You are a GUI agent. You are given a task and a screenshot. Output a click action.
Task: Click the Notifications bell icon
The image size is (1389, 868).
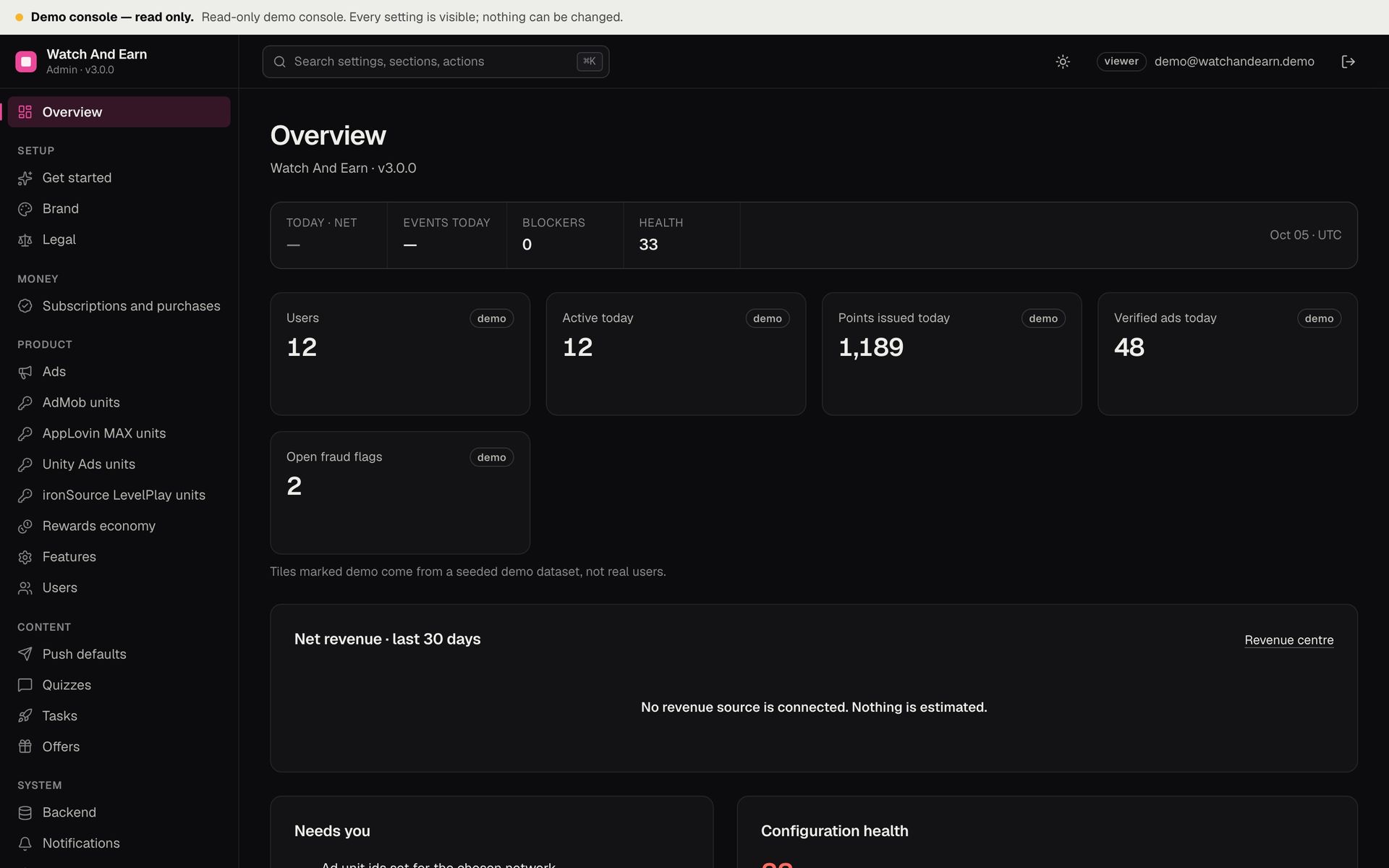coord(25,843)
